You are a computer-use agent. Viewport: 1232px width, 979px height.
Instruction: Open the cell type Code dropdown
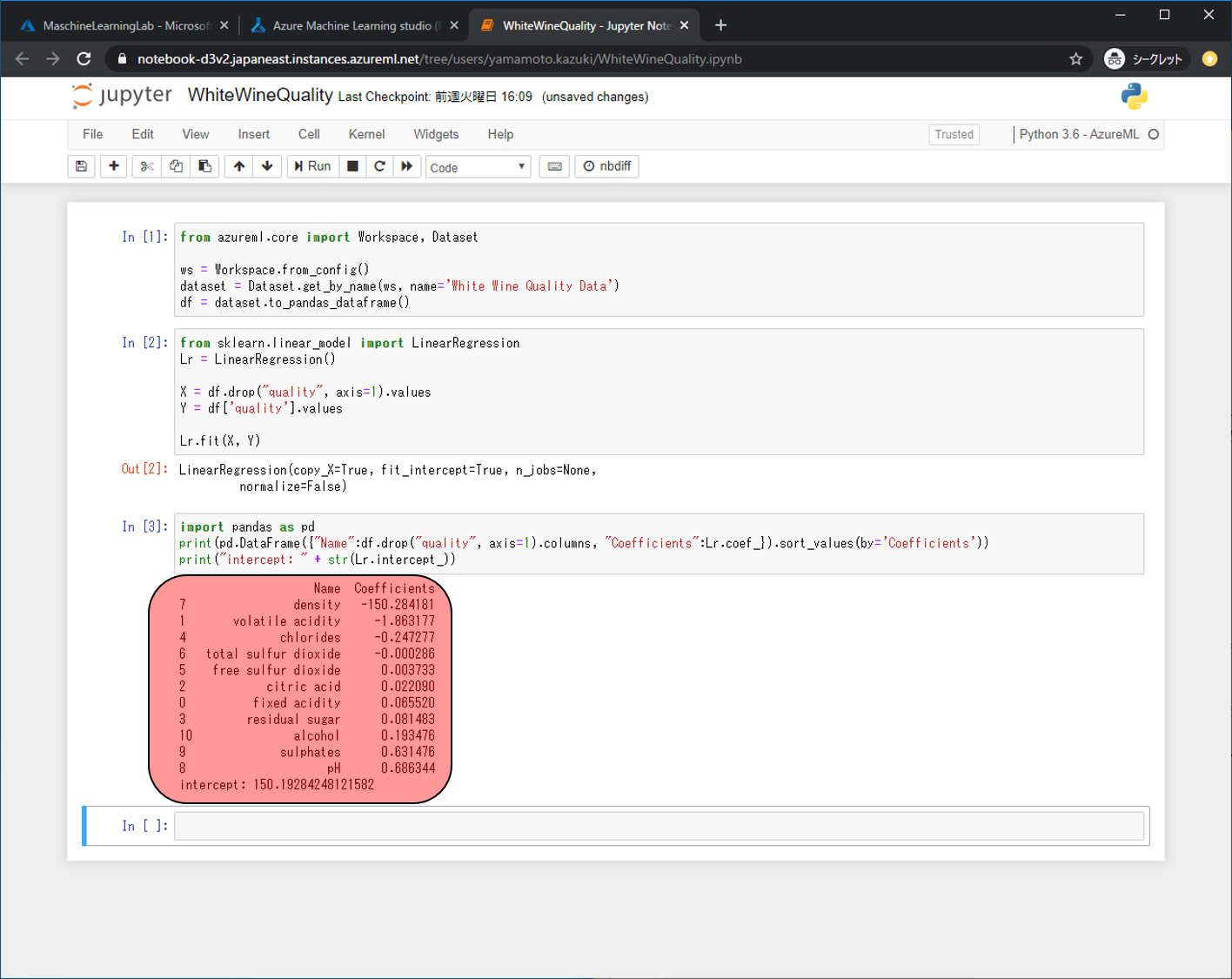pos(478,167)
